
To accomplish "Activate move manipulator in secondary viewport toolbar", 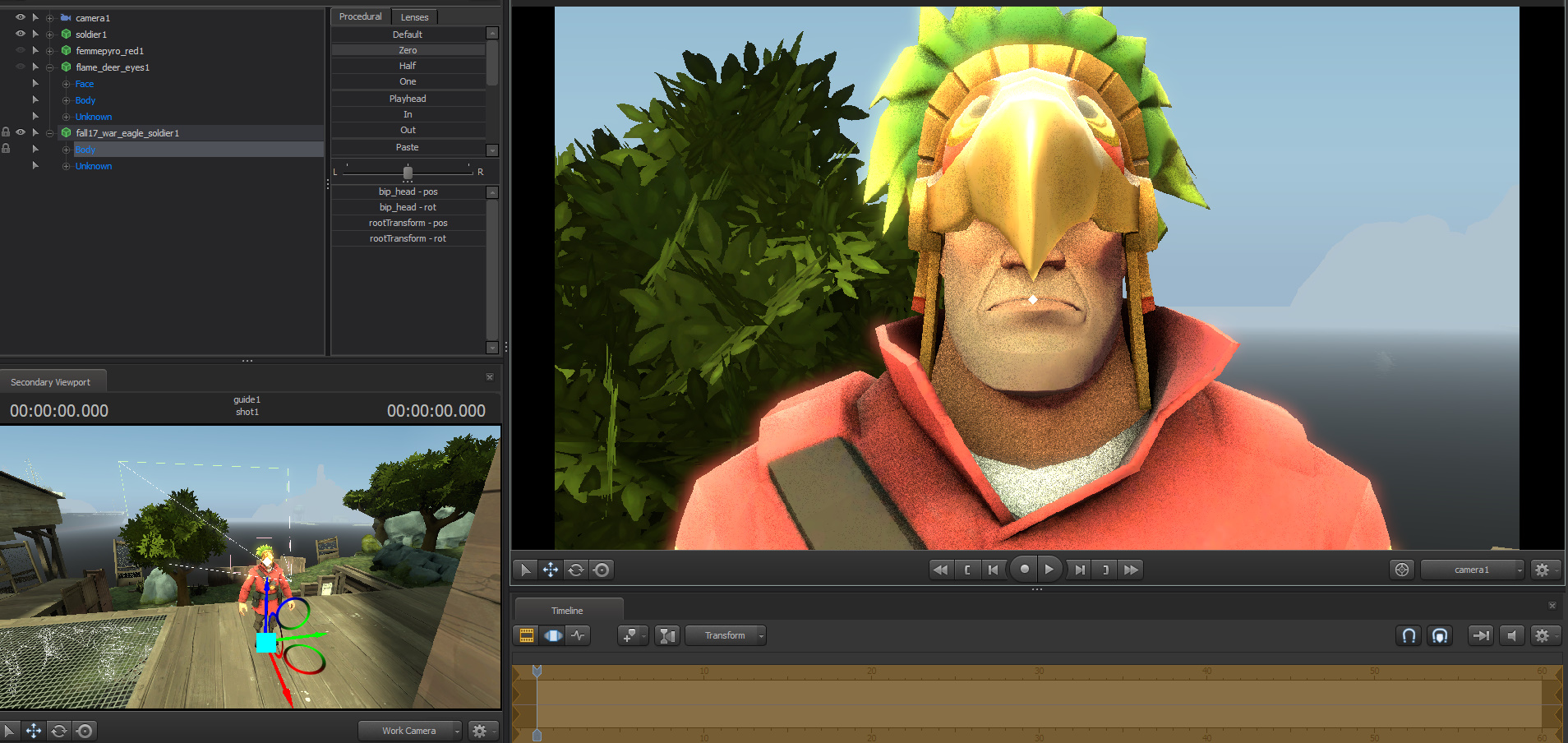I will click(34, 731).
